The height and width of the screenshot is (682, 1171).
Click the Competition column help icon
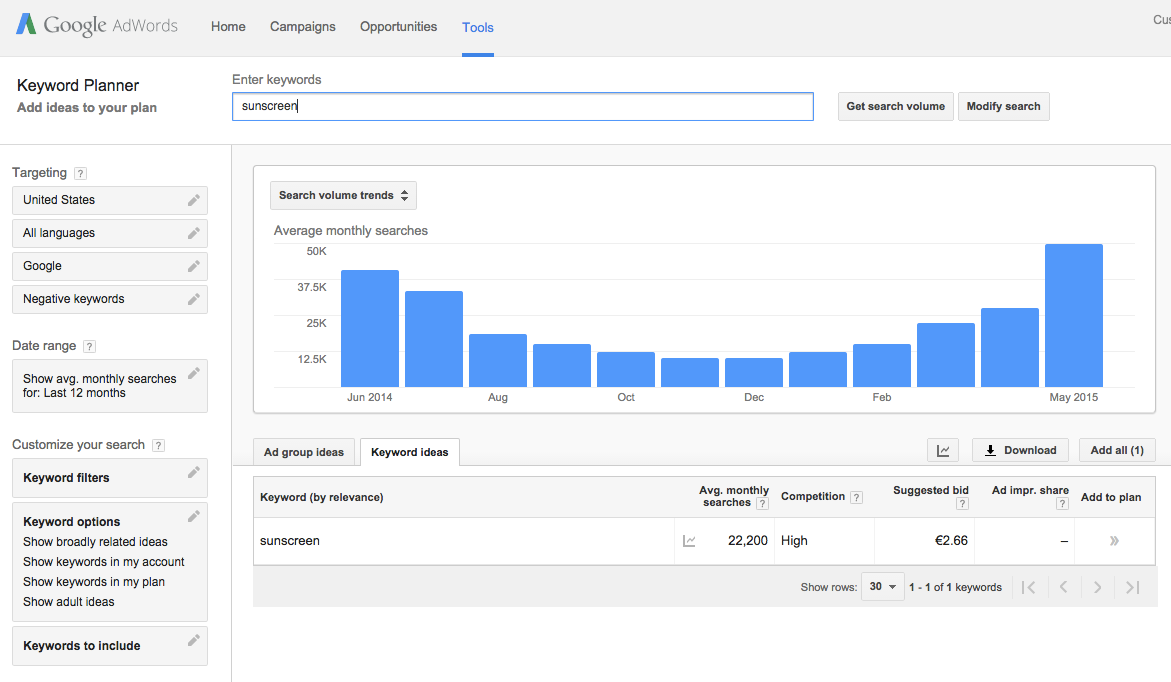856,497
